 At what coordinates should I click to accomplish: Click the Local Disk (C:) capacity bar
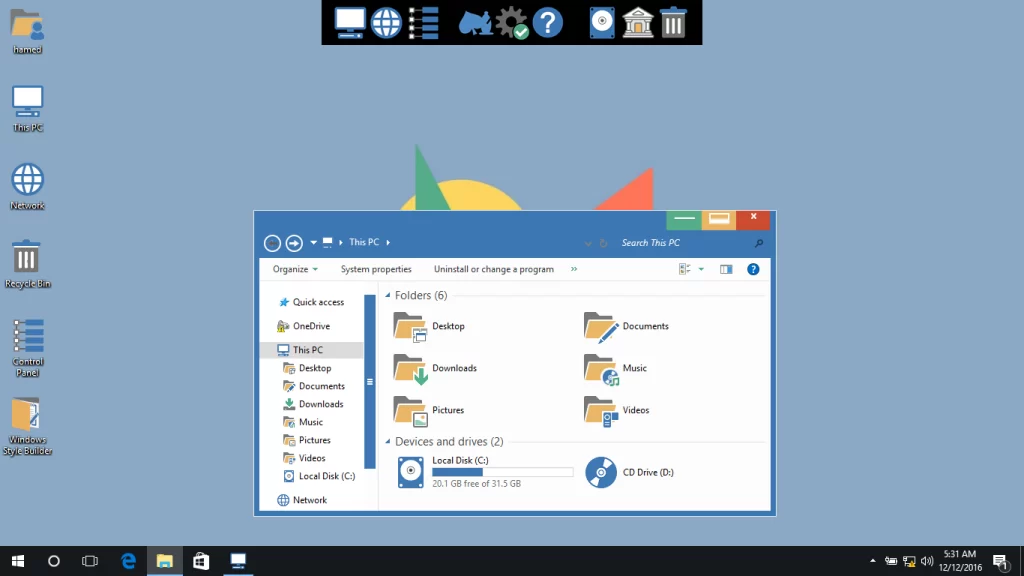click(502, 472)
